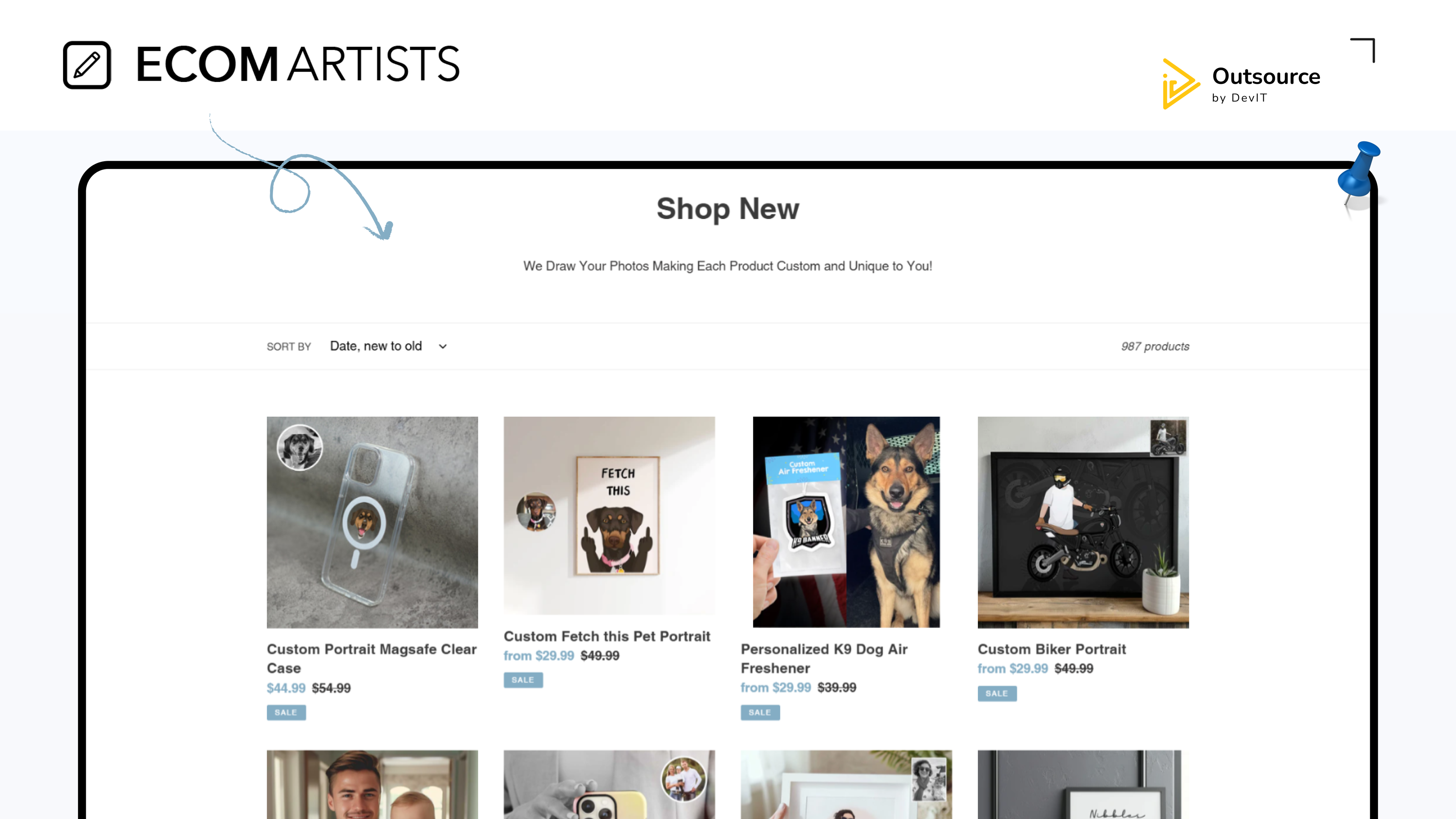Image resolution: width=1456 pixels, height=819 pixels.
Task: Click the SALE badge under Custom Biker Portrait
Action: [996, 693]
